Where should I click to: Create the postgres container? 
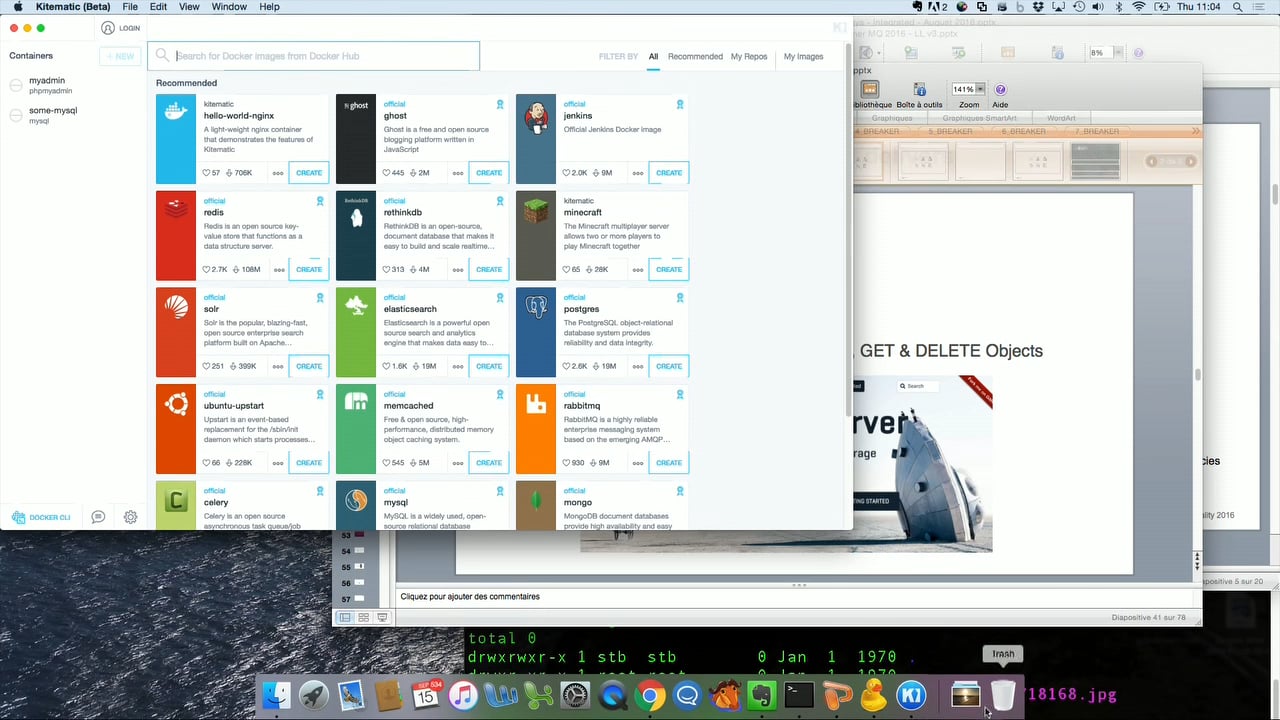click(669, 366)
